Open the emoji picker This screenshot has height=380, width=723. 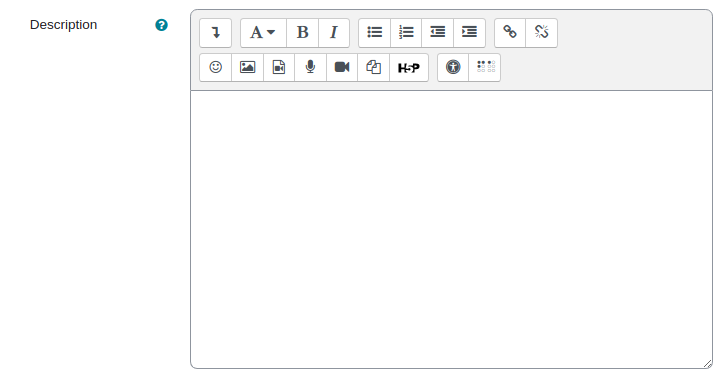click(x=215, y=67)
